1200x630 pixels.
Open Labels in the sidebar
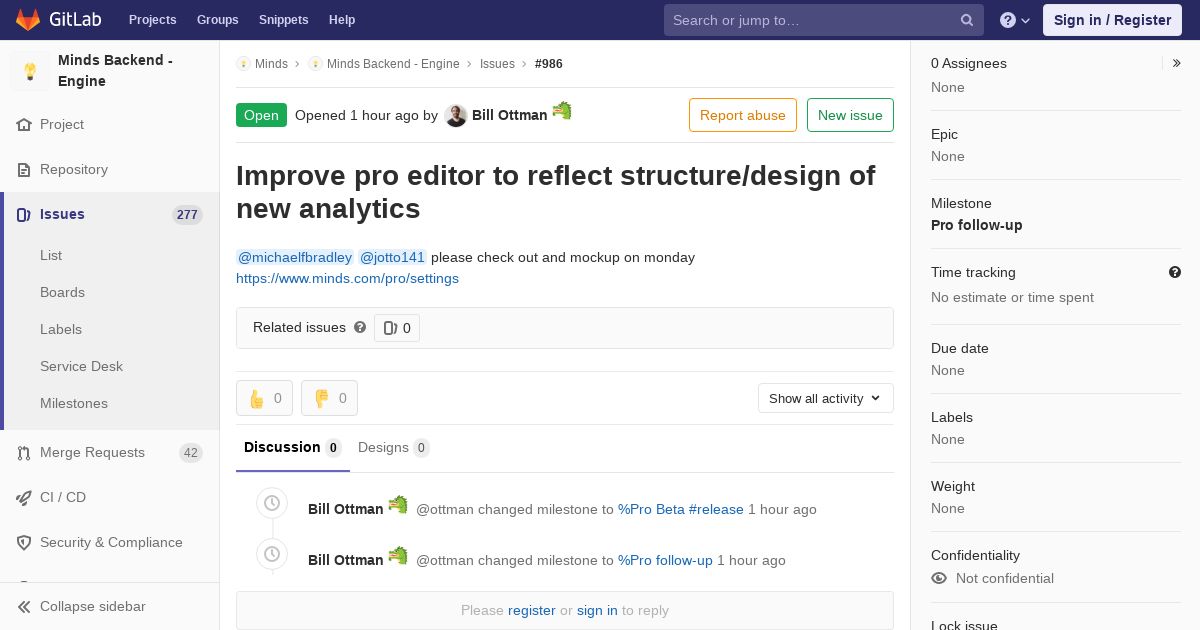tap(61, 330)
